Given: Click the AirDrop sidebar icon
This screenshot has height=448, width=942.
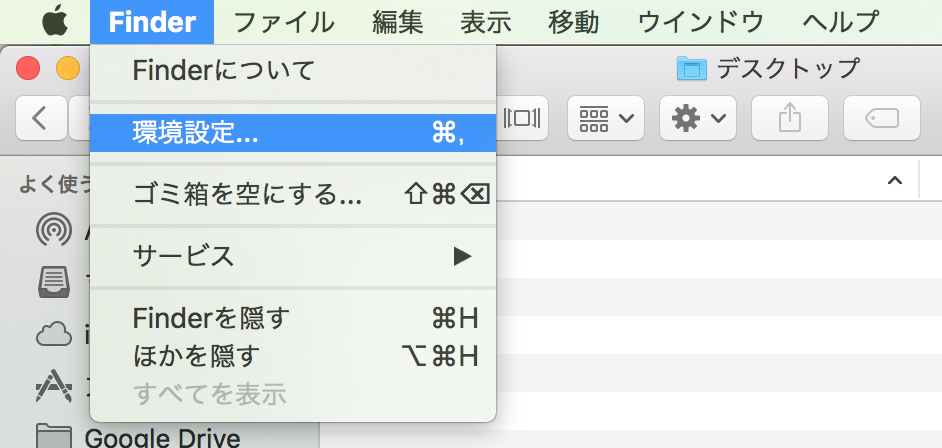Looking at the screenshot, I should pos(54,229).
